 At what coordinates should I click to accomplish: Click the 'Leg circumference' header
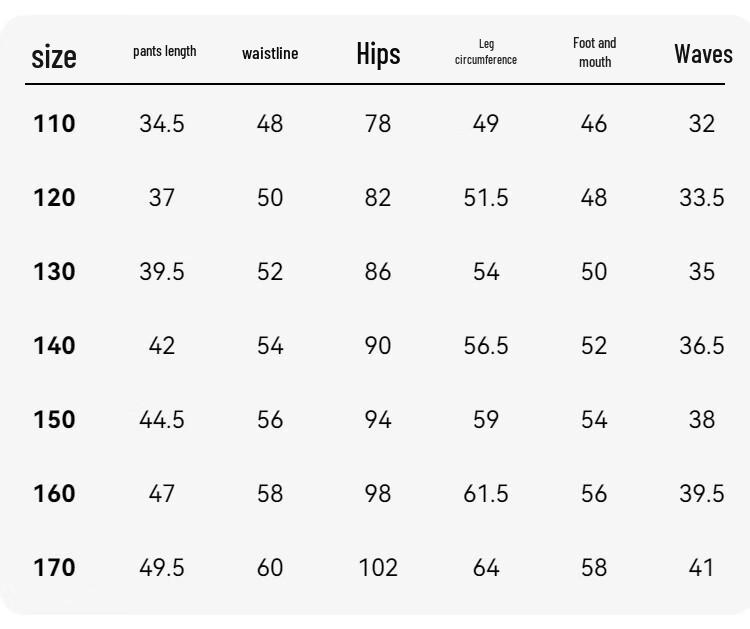[485, 52]
